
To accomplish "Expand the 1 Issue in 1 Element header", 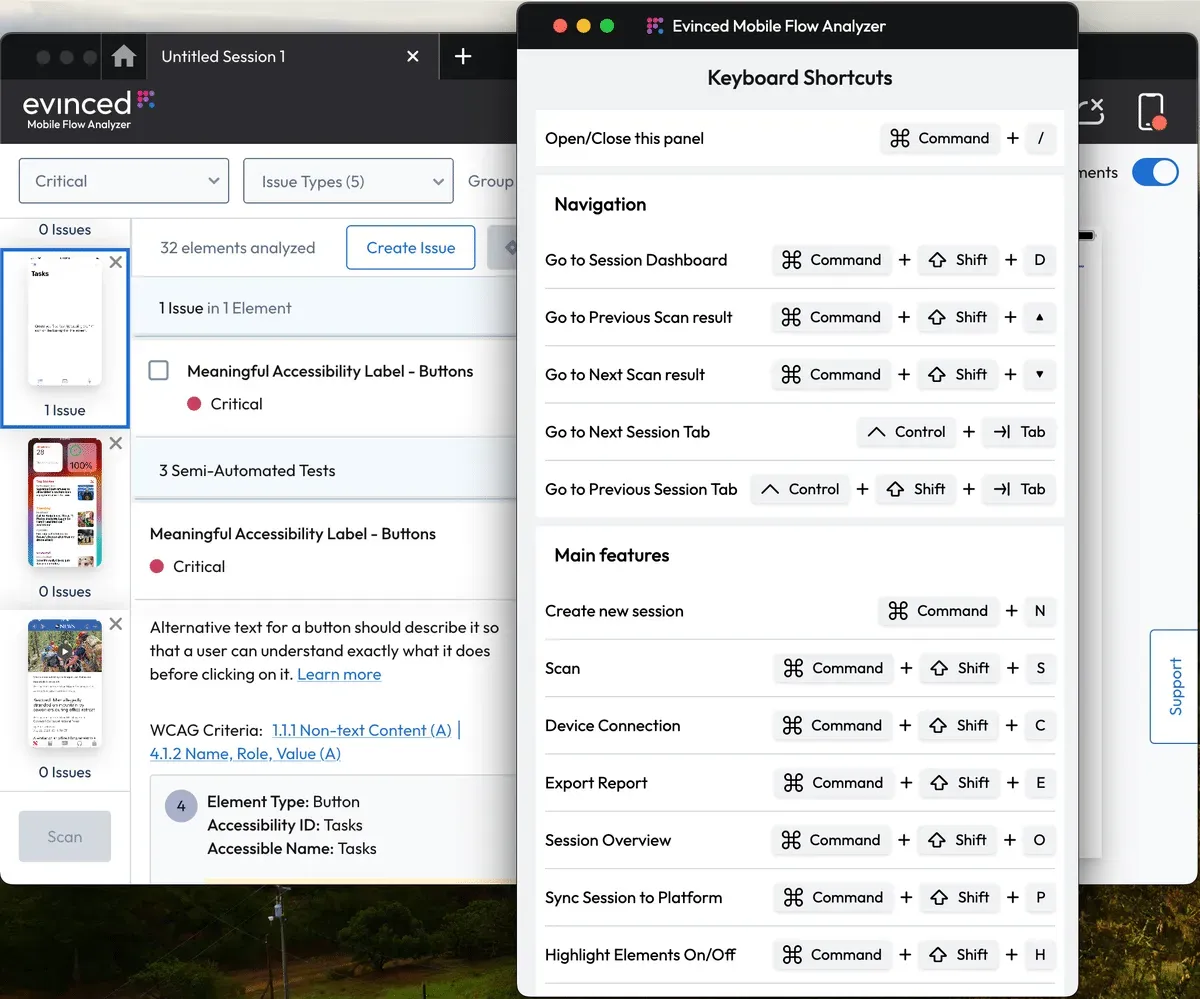I will [325, 308].
